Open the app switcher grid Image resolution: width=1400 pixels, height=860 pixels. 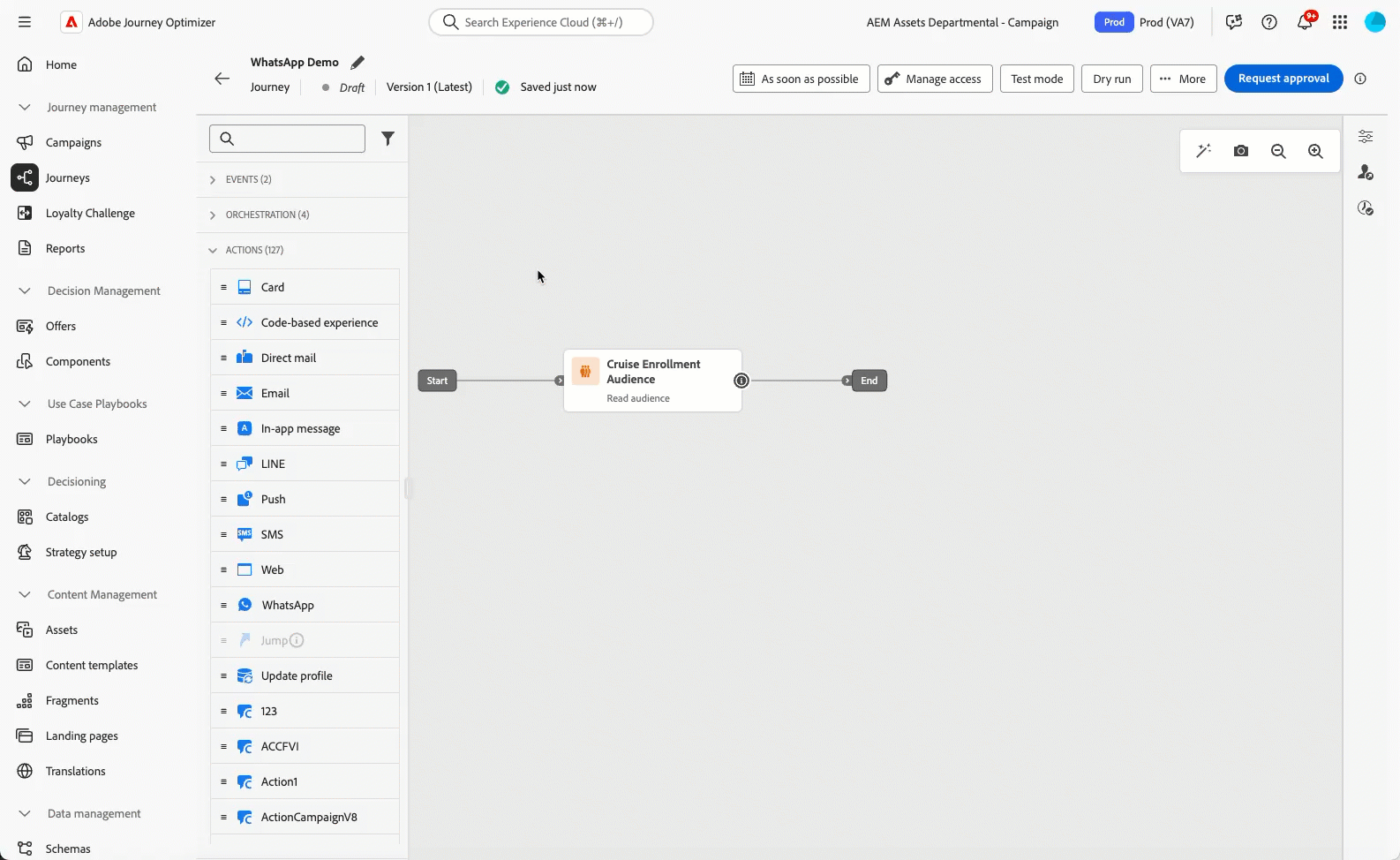(x=1340, y=22)
